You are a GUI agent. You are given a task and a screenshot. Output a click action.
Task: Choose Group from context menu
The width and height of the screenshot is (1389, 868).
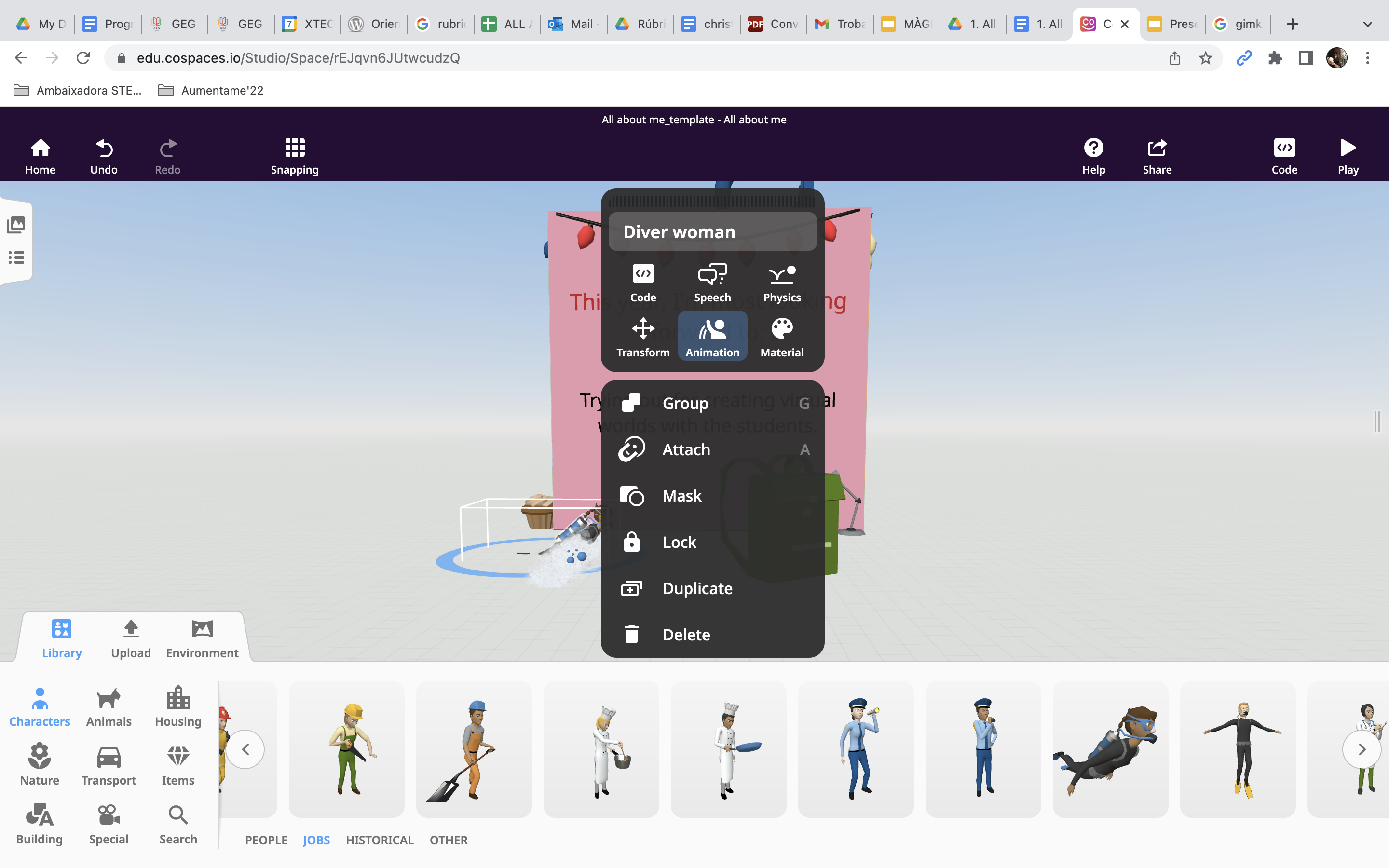[712, 403]
